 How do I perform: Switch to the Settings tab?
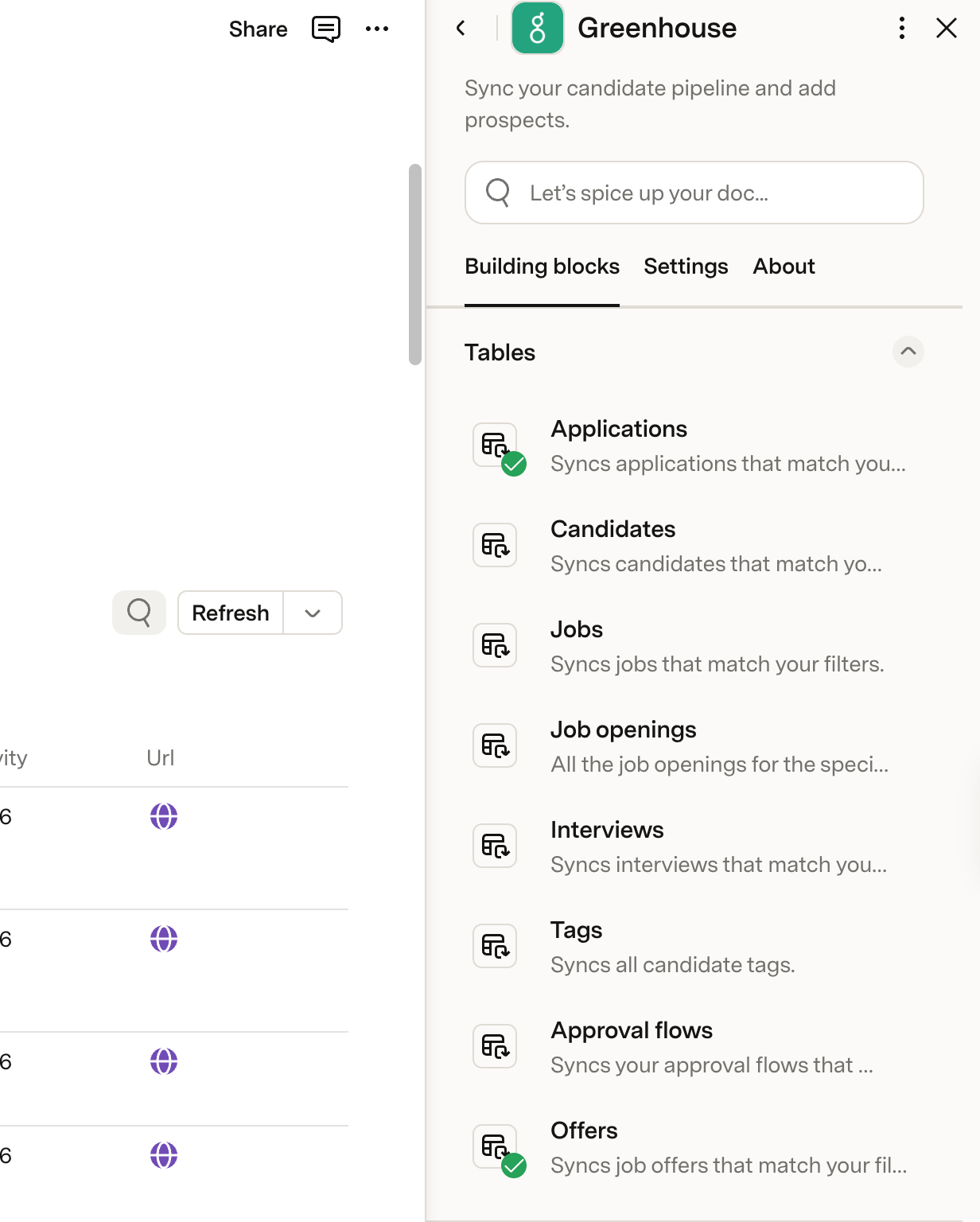pyautogui.click(x=686, y=267)
